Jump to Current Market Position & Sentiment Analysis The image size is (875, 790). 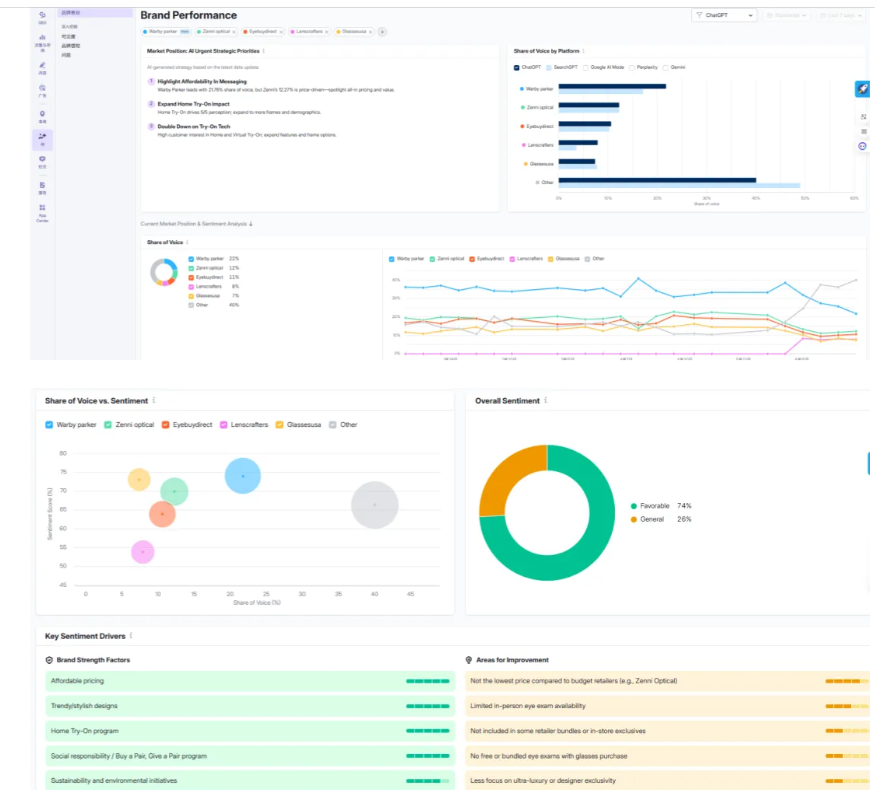tap(196, 224)
